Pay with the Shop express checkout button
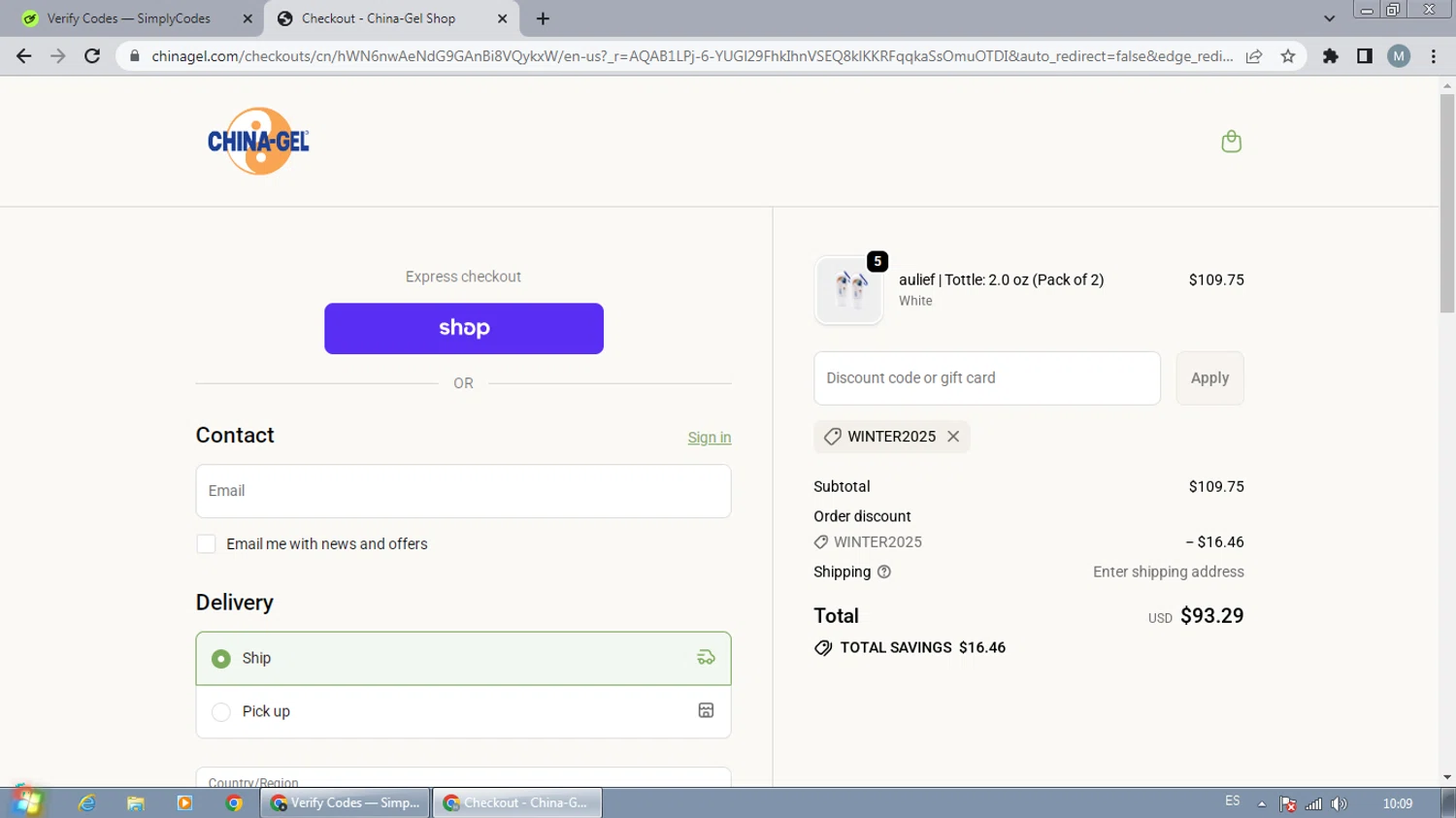 click(x=464, y=328)
